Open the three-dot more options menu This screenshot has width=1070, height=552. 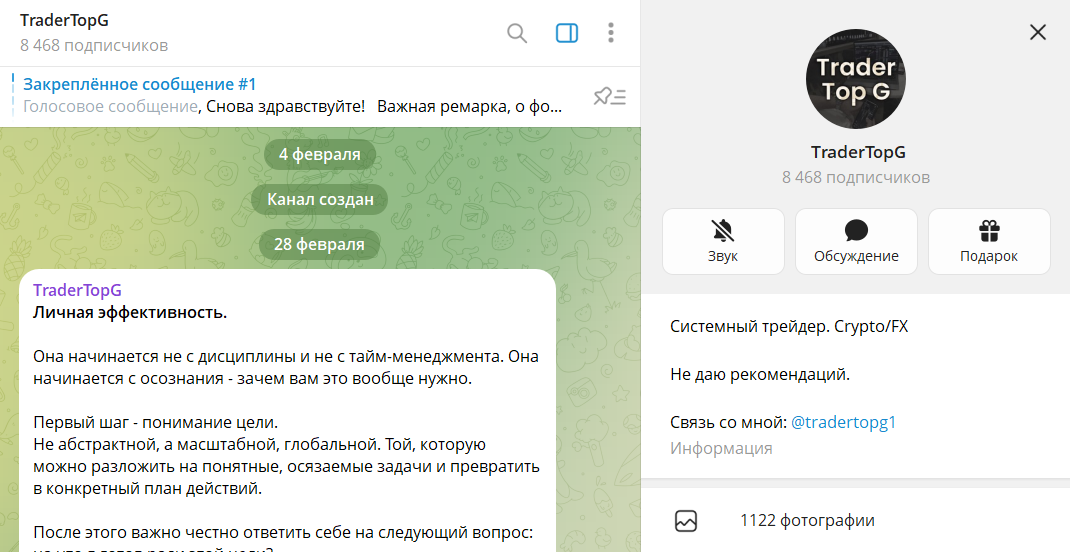point(611,33)
